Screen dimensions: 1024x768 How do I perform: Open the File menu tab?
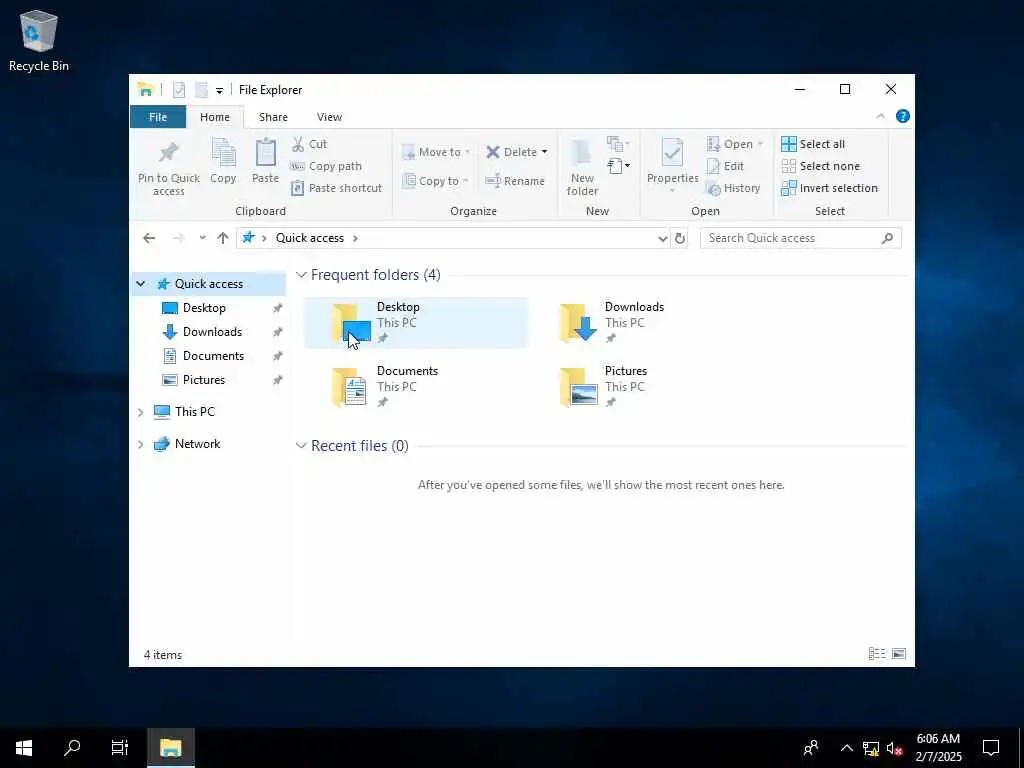click(158, 117)
